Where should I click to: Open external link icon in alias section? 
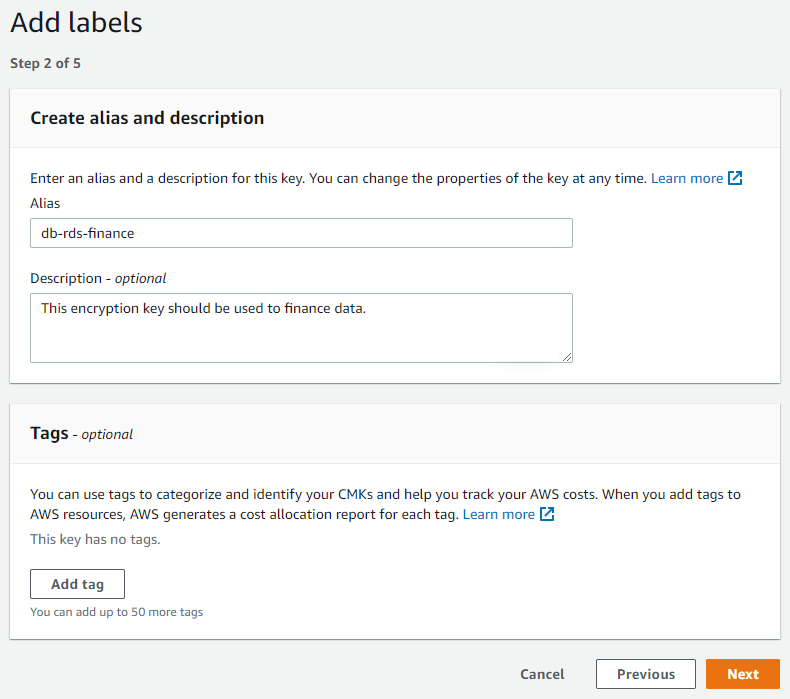[x=735, y=178]
